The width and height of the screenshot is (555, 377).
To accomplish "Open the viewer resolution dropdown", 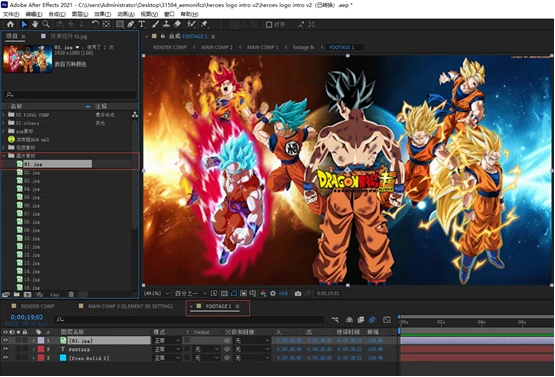I will pyautogui.click(x=191, y=293).
